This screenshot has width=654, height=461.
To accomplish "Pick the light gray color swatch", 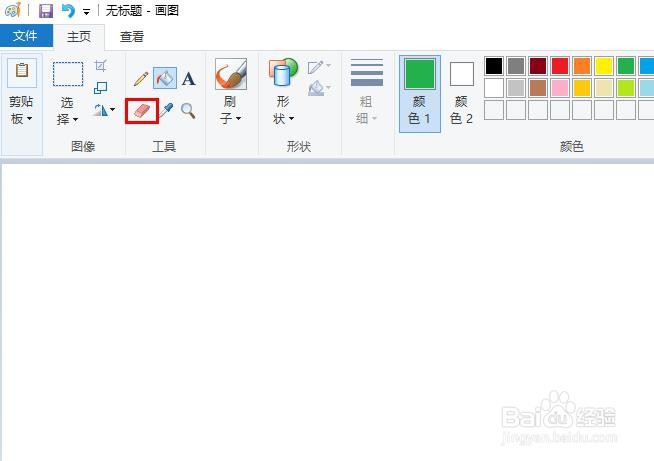I will [516, 88].
